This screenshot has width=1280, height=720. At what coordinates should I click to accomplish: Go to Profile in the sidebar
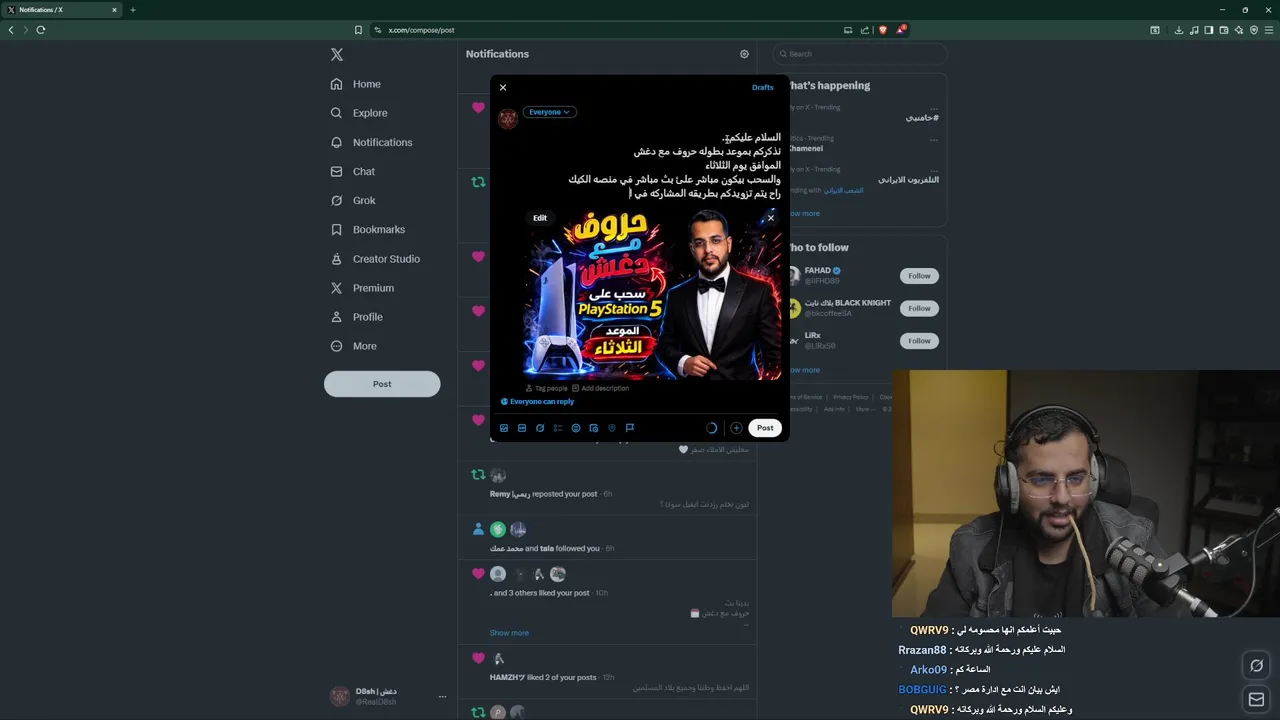(357, 316)
